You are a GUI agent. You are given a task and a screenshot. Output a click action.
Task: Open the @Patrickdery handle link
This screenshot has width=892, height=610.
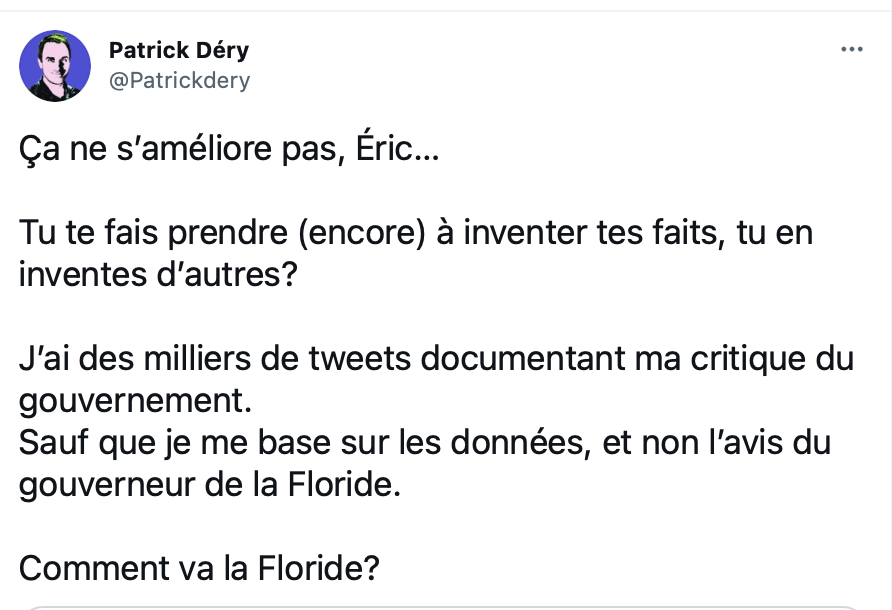pos(179,80)
